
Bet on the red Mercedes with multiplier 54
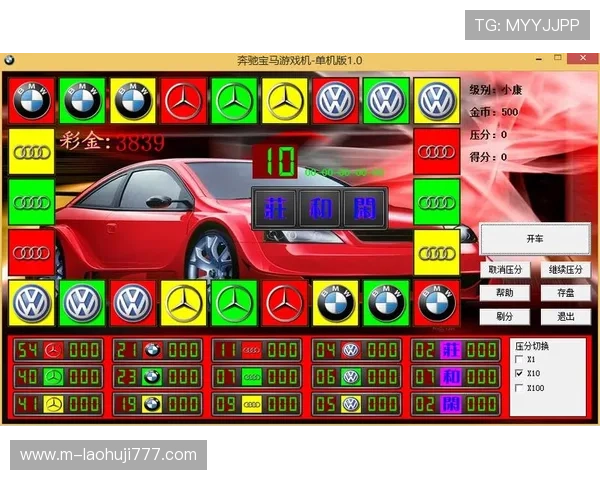click(x=57, y=350)
